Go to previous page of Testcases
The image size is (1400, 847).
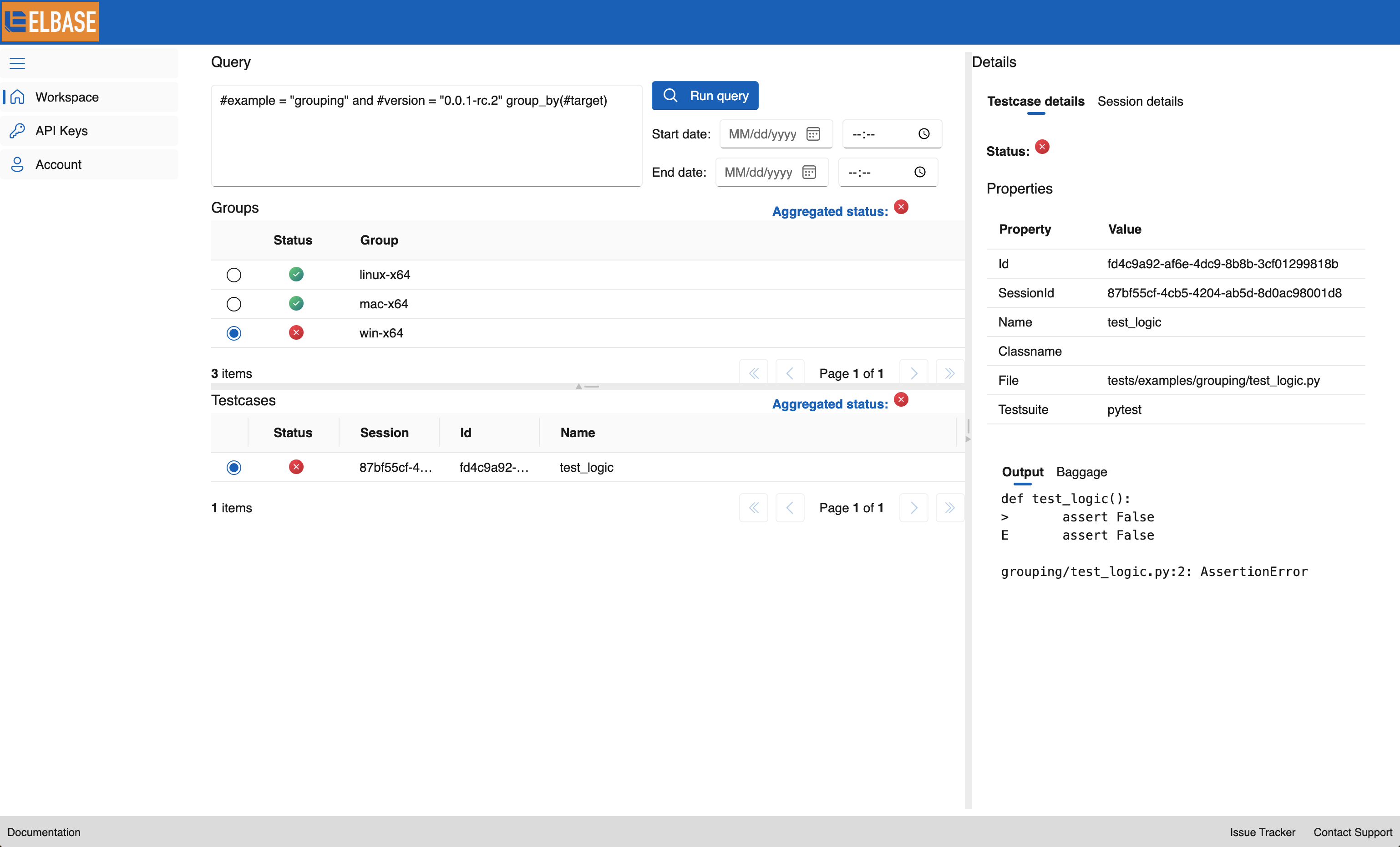[x=790, y=508]
